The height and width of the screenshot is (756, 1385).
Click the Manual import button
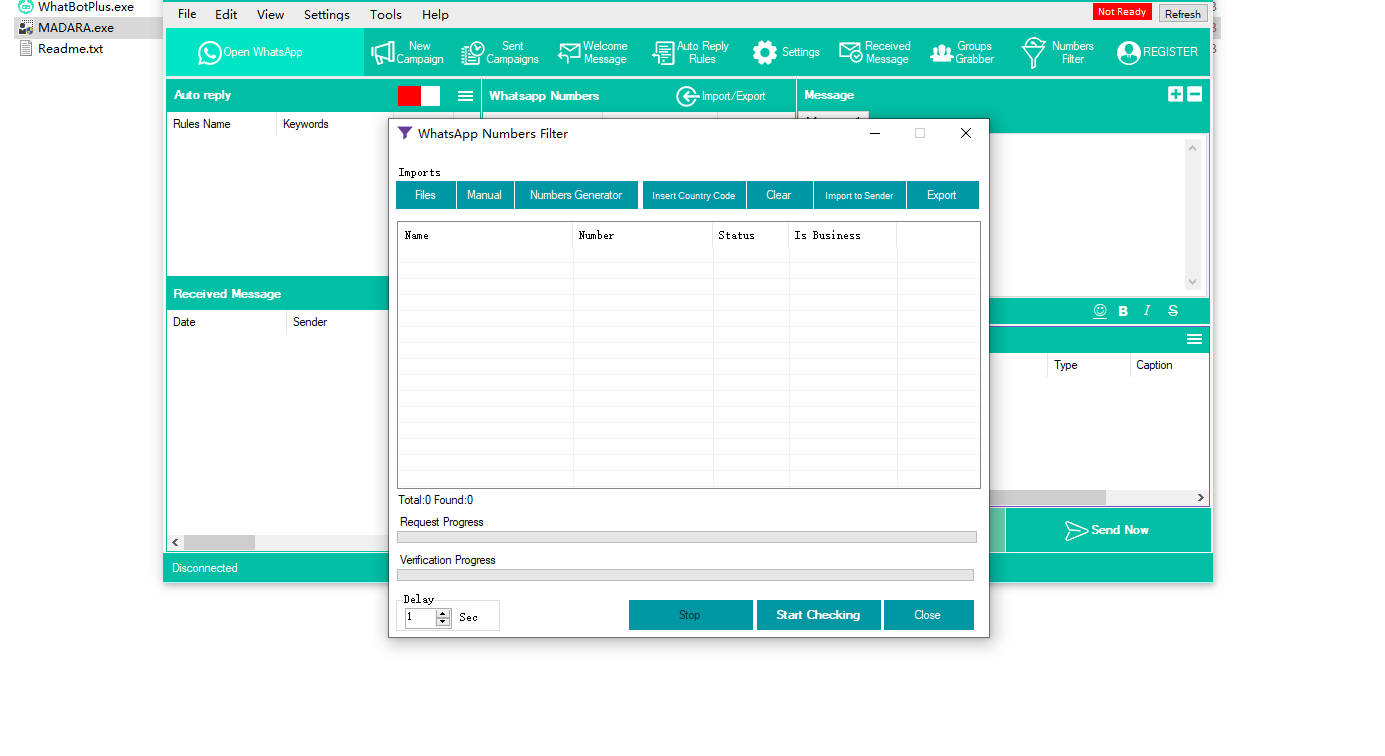(485, 195)
